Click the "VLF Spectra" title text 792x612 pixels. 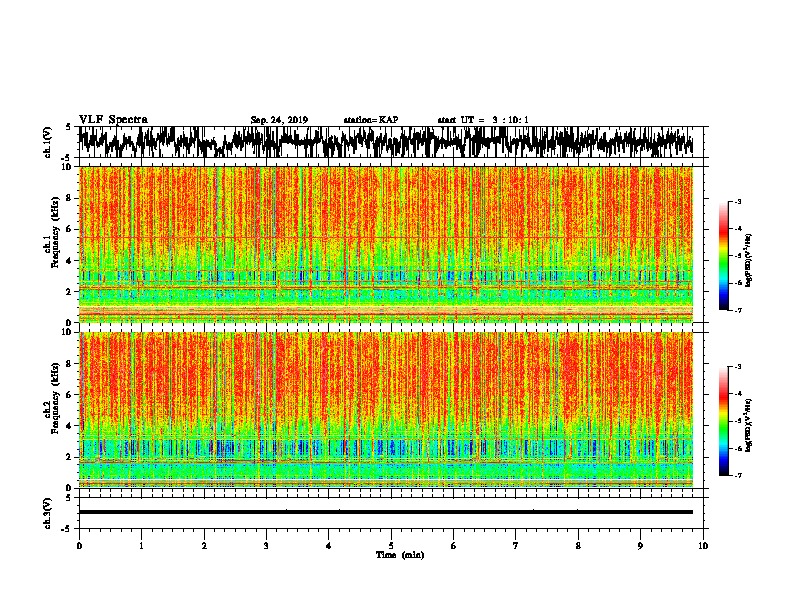click(x=113, y=120)
